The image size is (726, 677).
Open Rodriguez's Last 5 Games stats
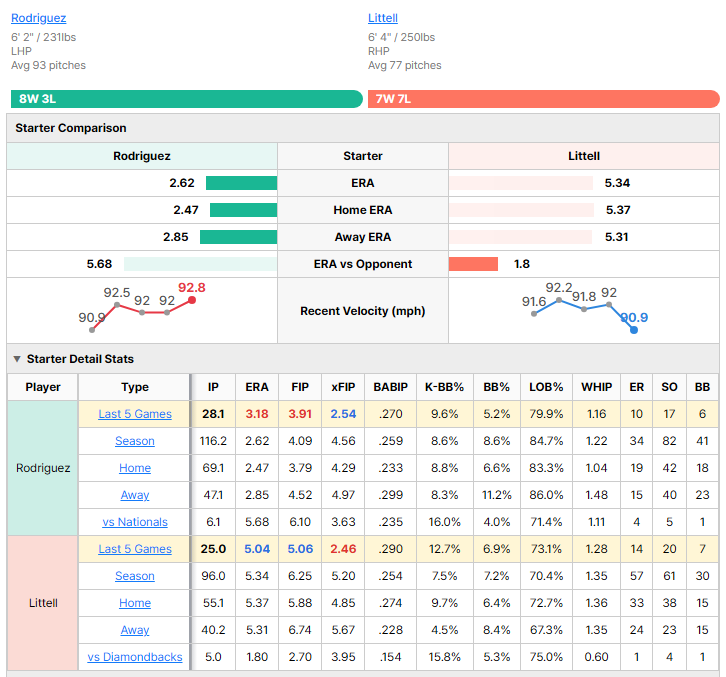[135, 414]
